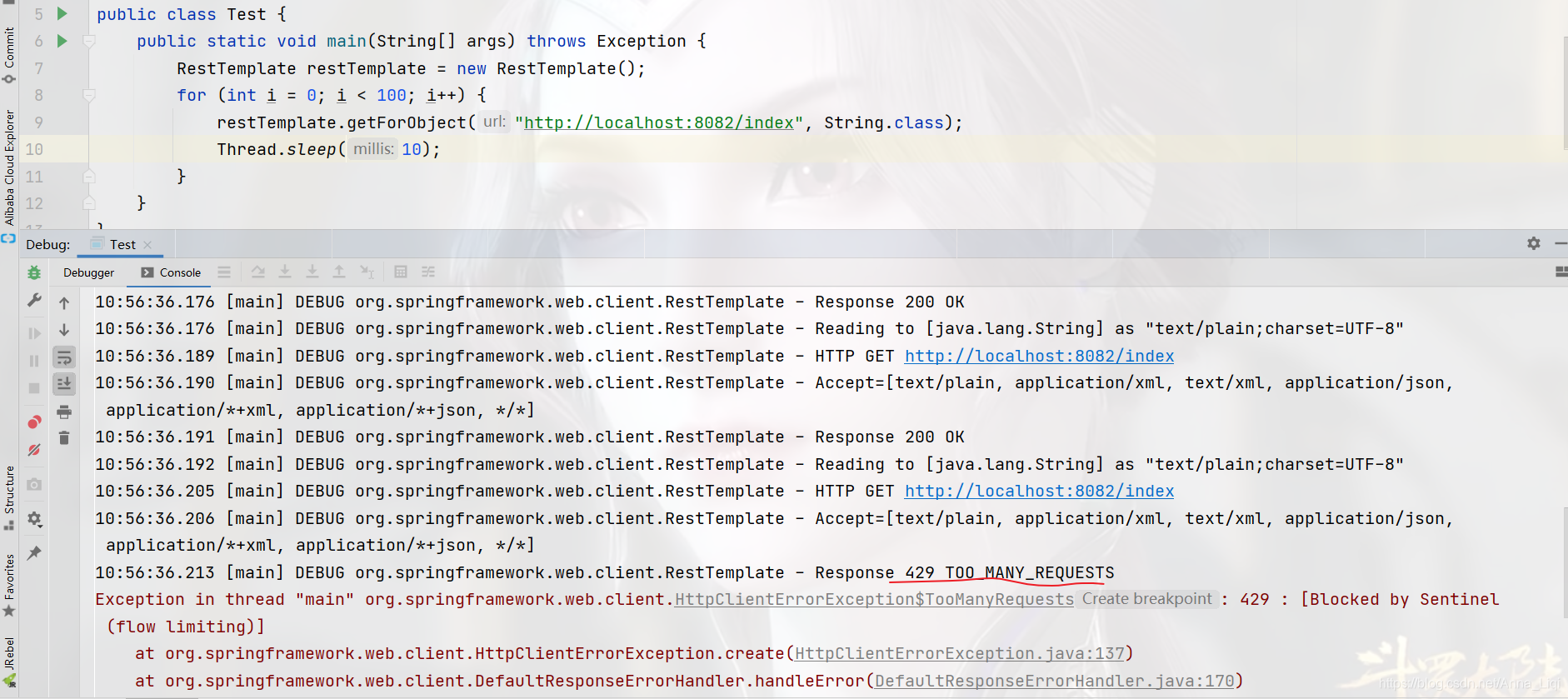1568x699 pixels.
Task: Click Trace Current Stream Chain icon
Action: [x=428, y=272]
